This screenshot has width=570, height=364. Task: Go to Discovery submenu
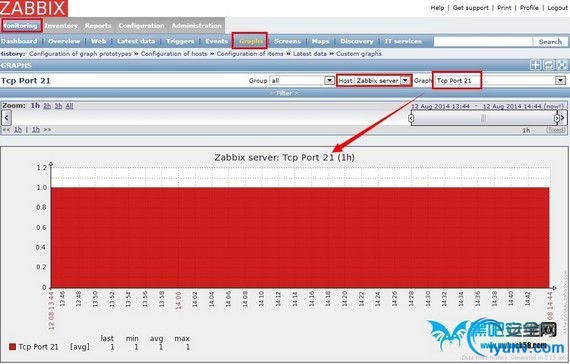click(357, 41)
